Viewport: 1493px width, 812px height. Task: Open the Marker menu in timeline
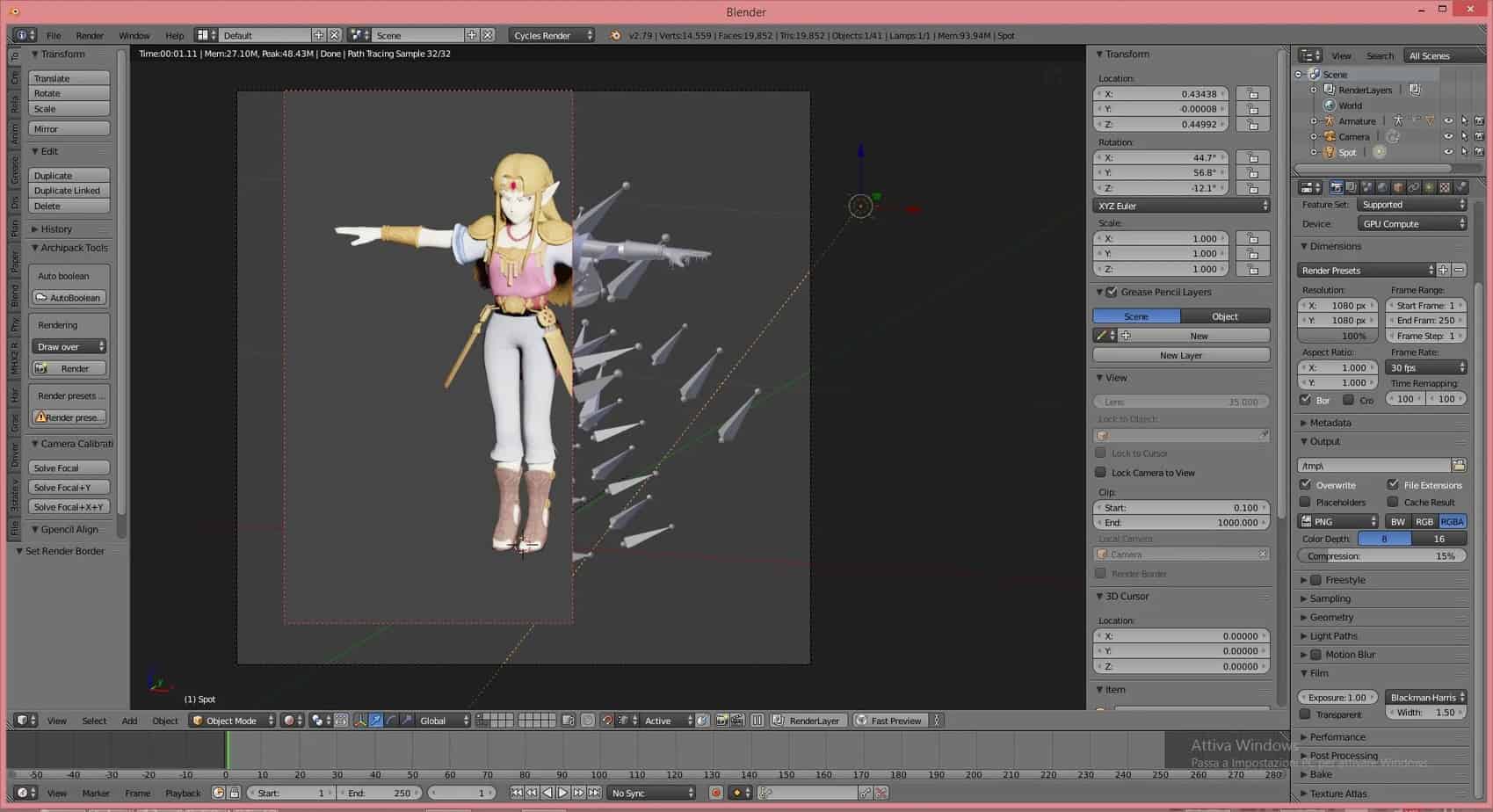click(96, 793)
